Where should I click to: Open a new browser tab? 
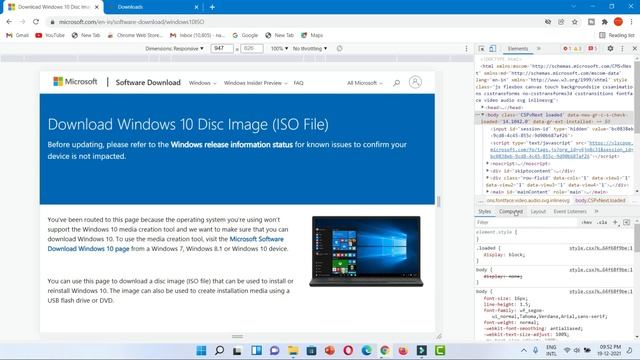(x=212, y=7)
